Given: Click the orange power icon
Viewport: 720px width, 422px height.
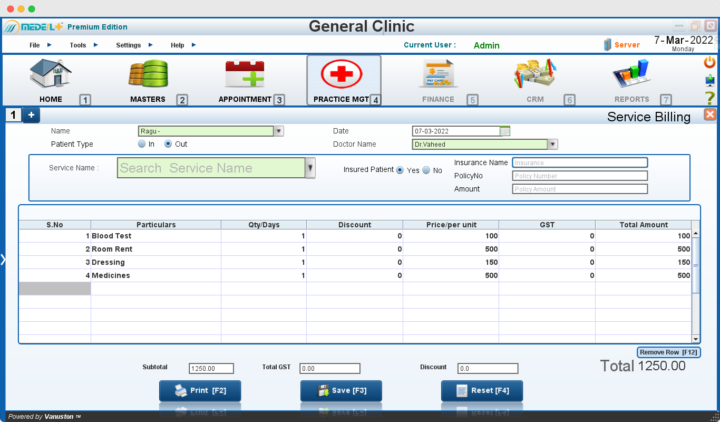Looking at the screenshot, I should click(709, 62).
